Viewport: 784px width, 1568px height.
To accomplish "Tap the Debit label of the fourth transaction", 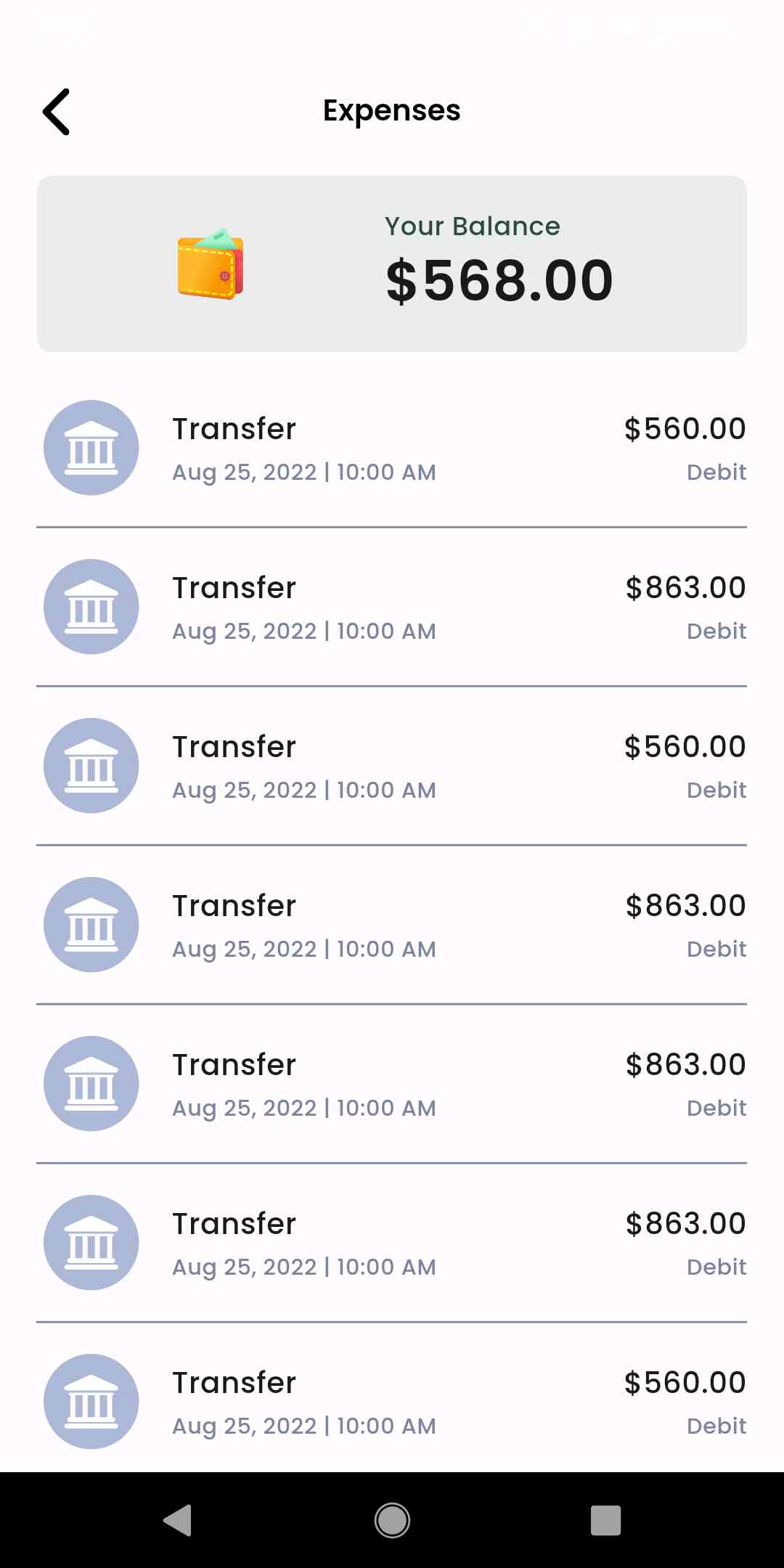I will coord(716,949).
